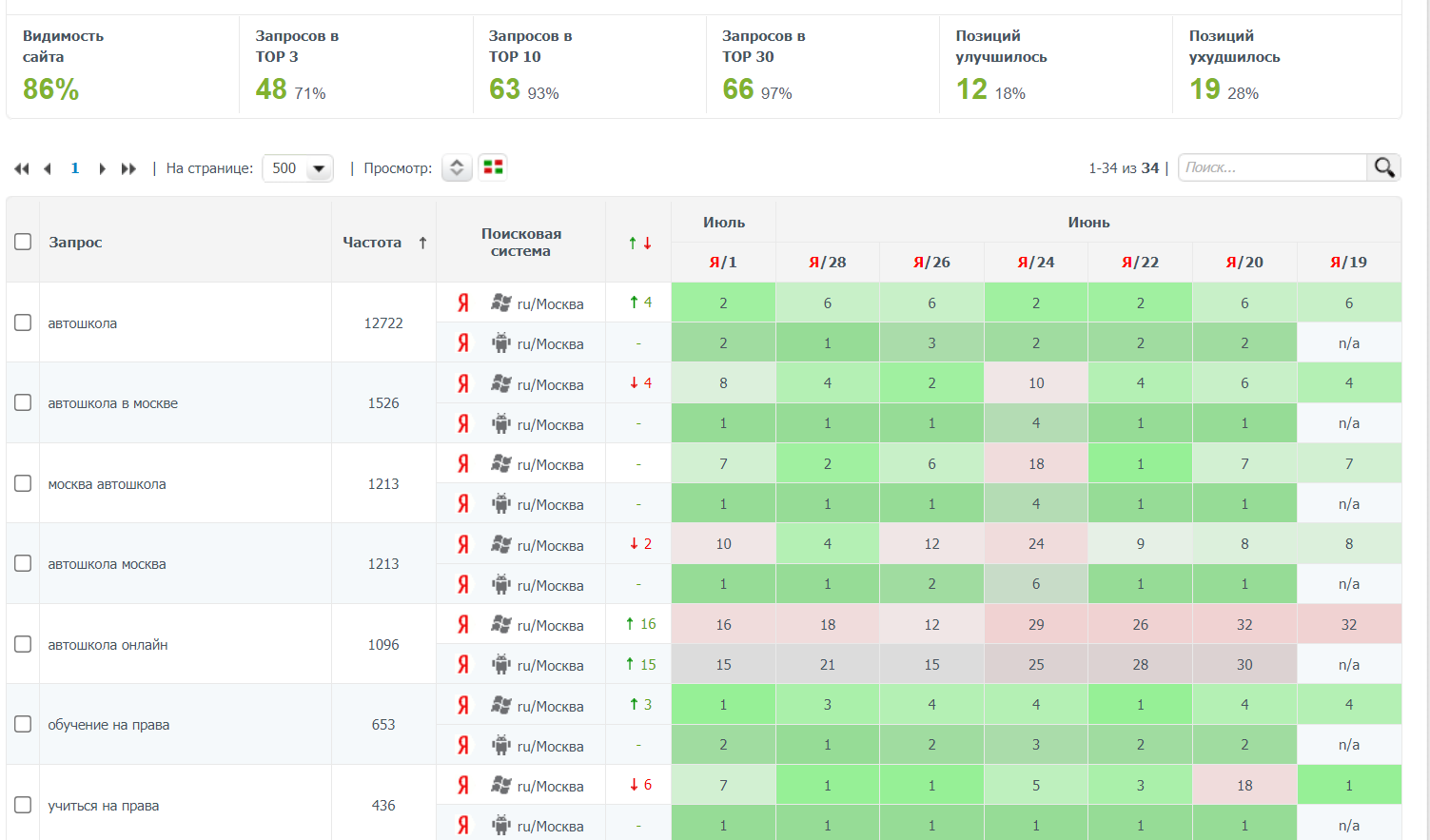Click the Поиск search input field
Viewport: 1430px width, 840px height.
pyautogui.click(x=1273, y=167)
